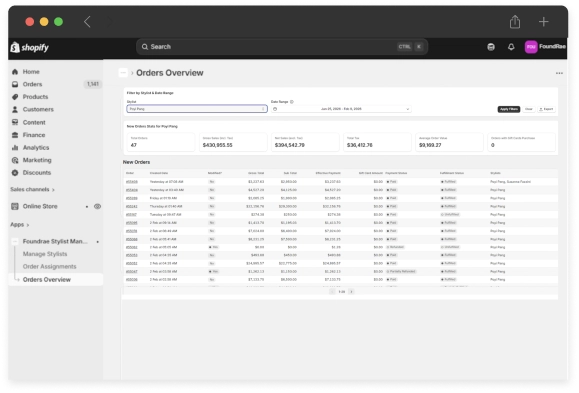Viewport: 579px width, 393px height.
Task: Expand Sales channels section
Action: (32, 189)
